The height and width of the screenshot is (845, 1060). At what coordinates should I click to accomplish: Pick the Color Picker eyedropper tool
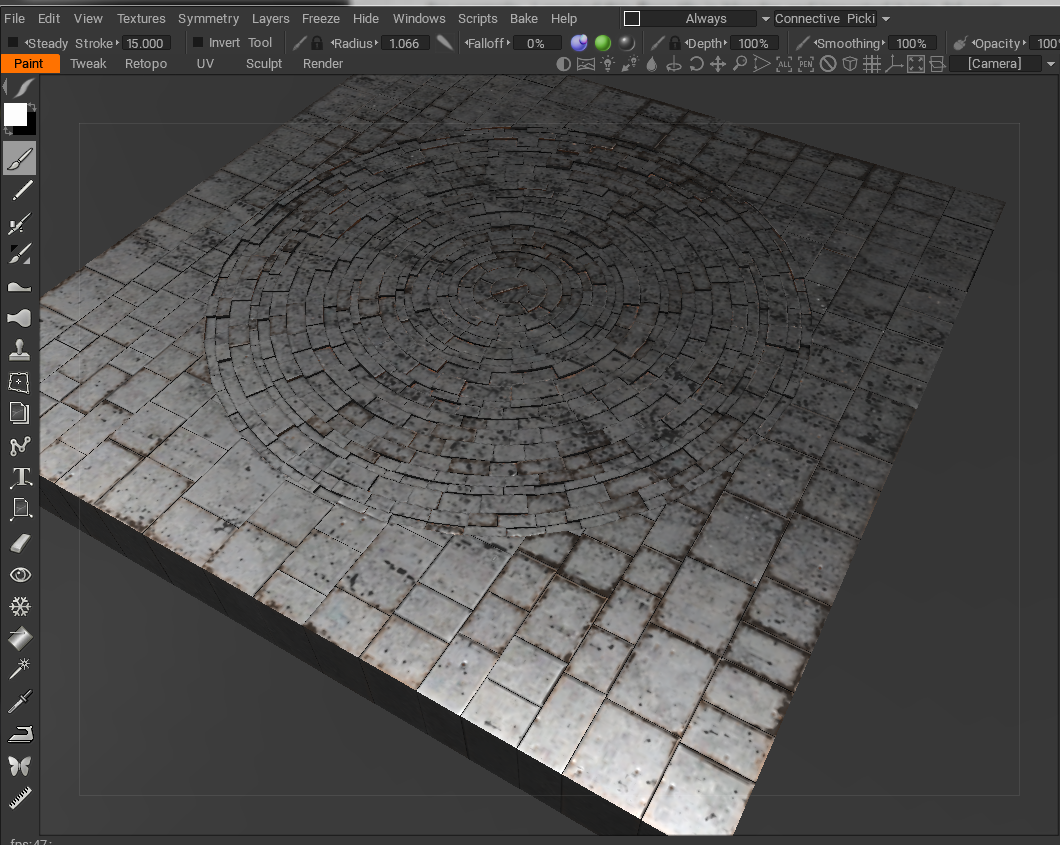click(x=20, y=701)
